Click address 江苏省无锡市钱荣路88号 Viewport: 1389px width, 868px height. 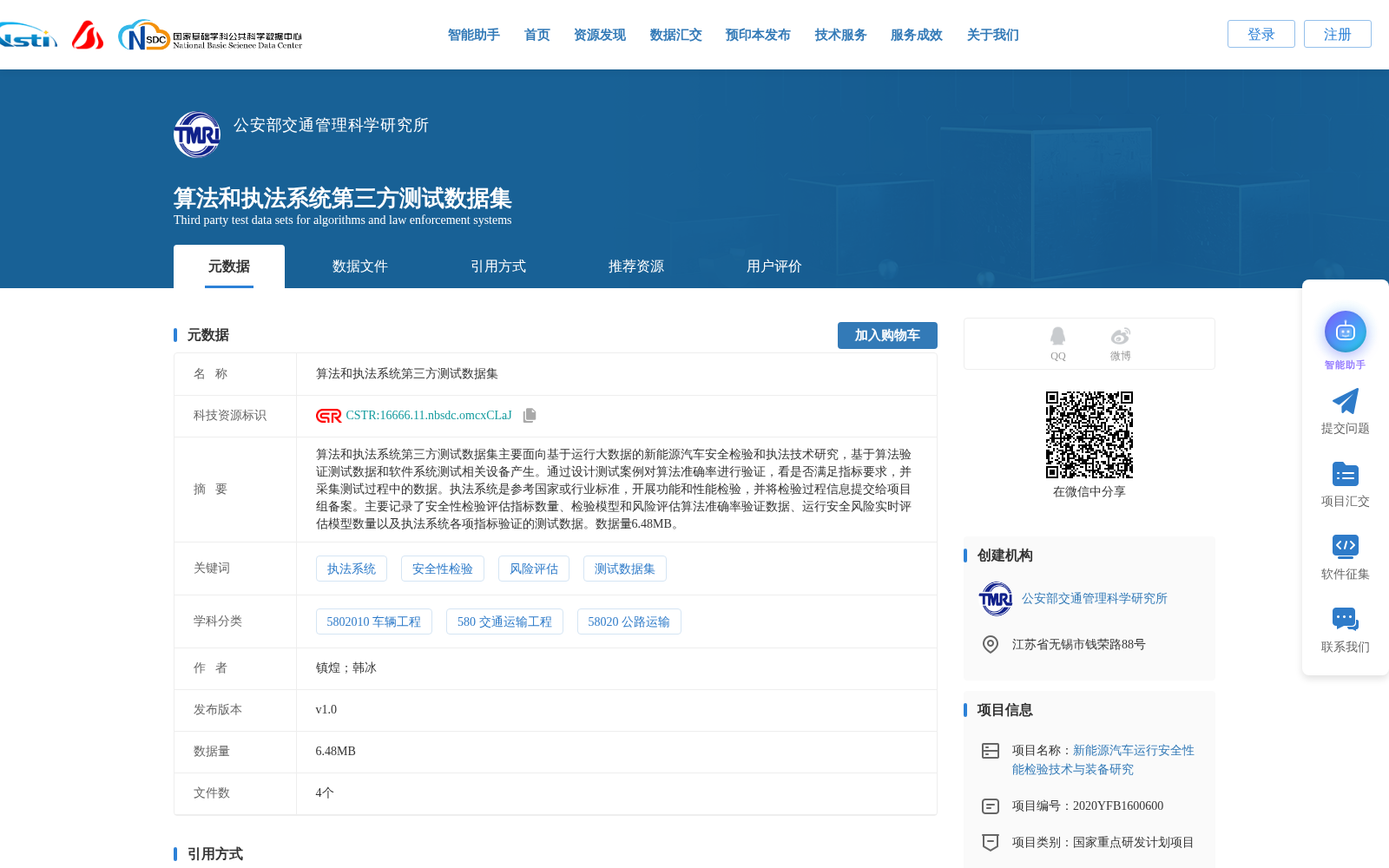tap(1079, 645)
